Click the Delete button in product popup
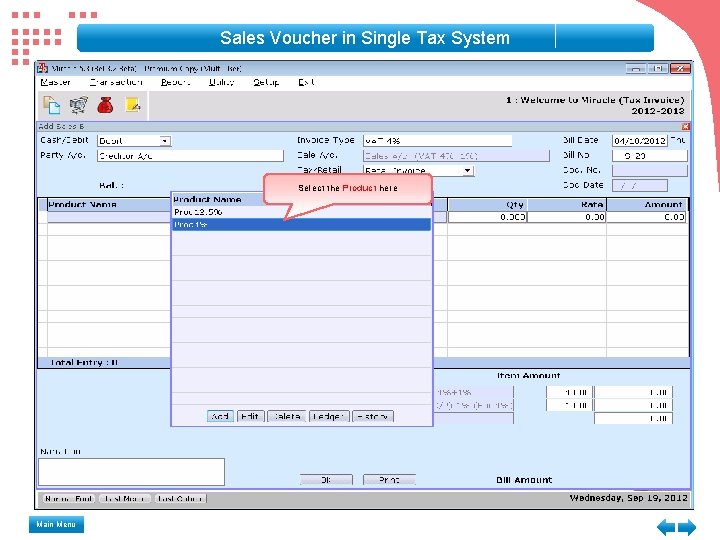Viewport: 720px width, 540px height. 287,416
